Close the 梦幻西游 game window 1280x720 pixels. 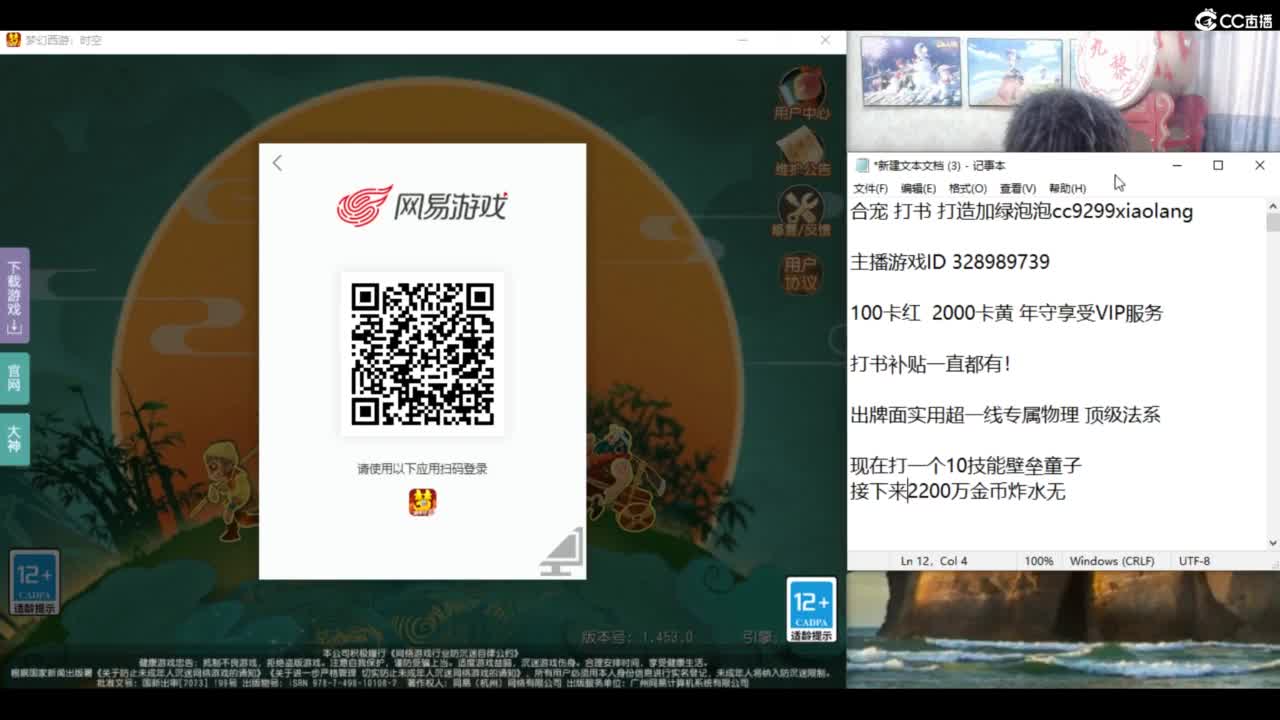click(825, 40)
